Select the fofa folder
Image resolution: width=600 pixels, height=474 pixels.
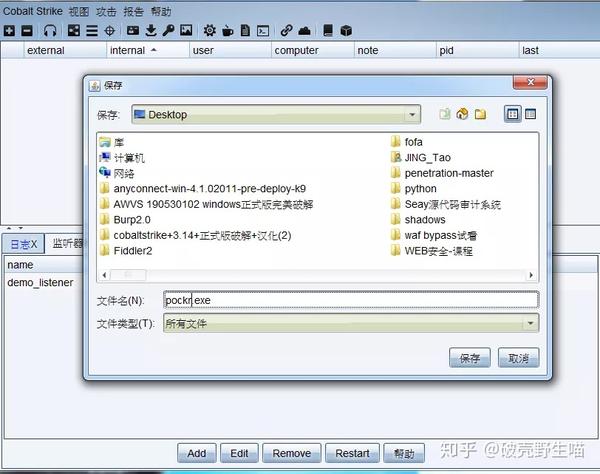click(x=407, y=142)
